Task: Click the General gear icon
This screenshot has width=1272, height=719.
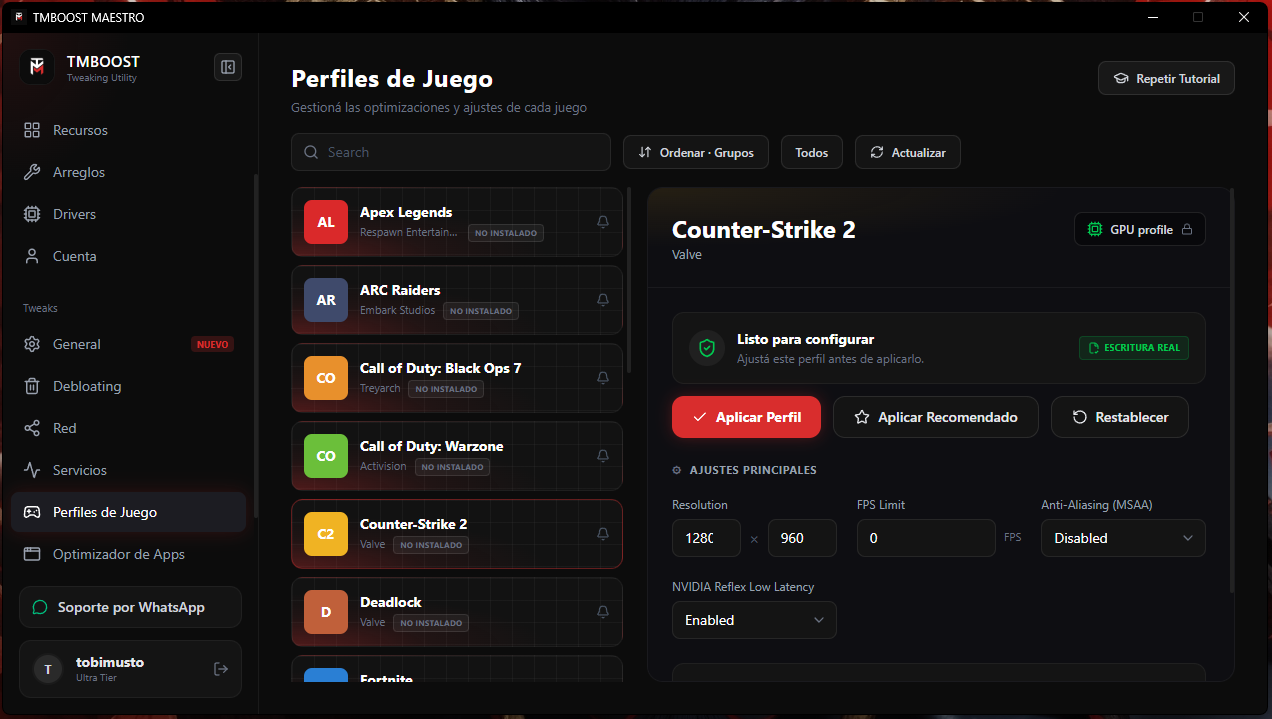Action: coord(32,344)
